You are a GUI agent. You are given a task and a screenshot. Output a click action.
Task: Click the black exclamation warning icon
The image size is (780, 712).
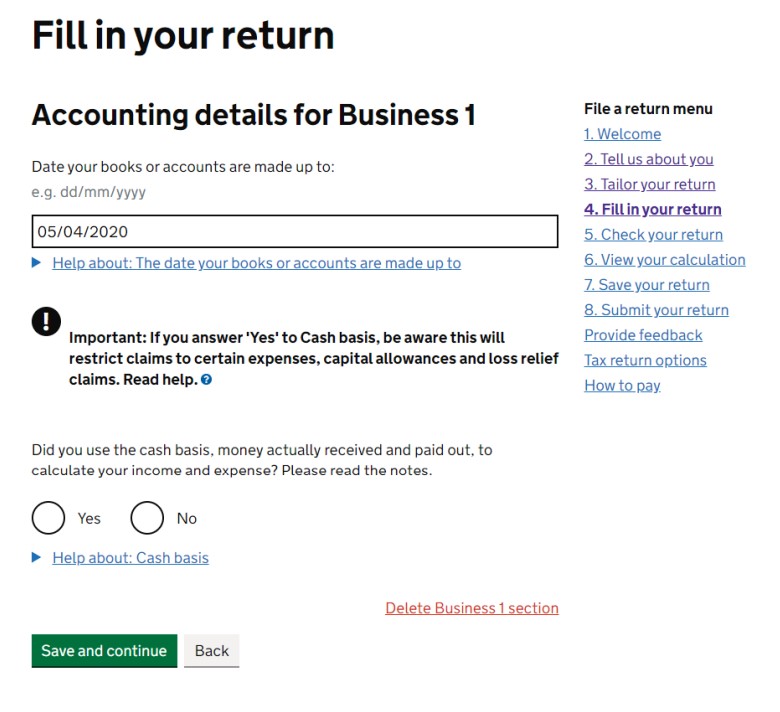tap(46, 321)
